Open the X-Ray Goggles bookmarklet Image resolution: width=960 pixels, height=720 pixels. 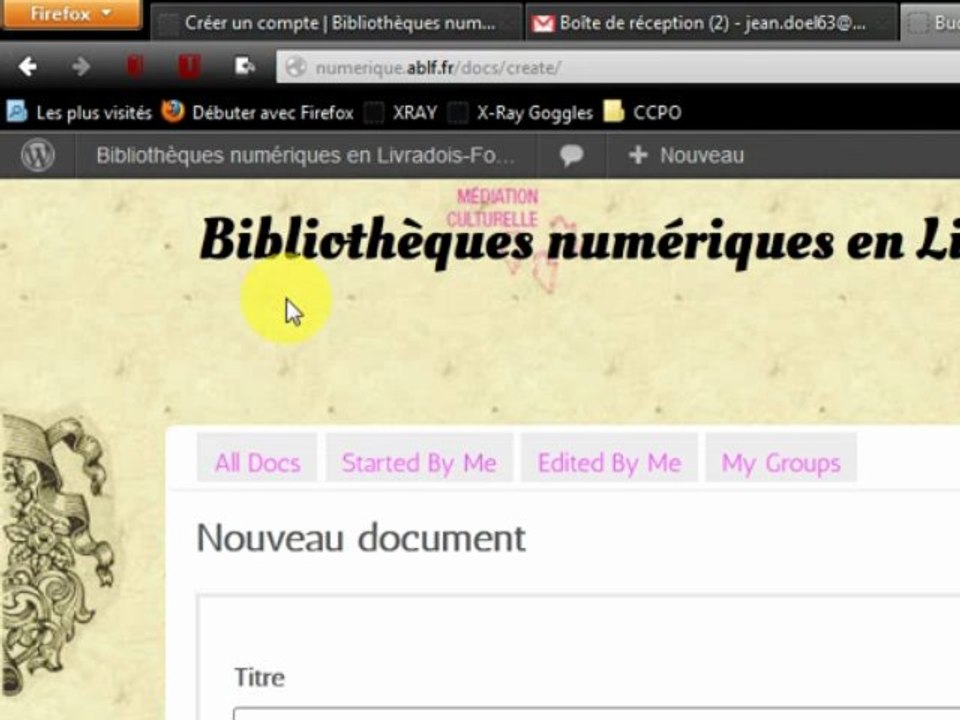pos(520,113)
